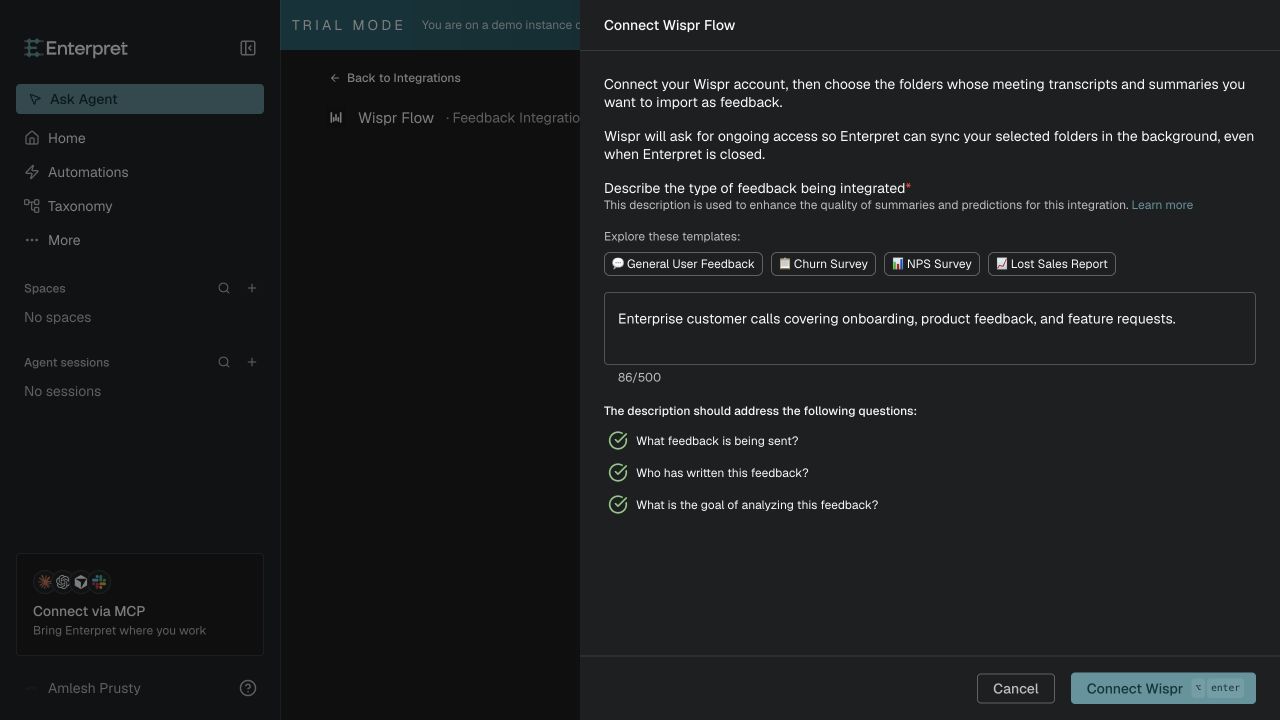Click the checkmark beside 'Who has written this feedback?'

618,473
